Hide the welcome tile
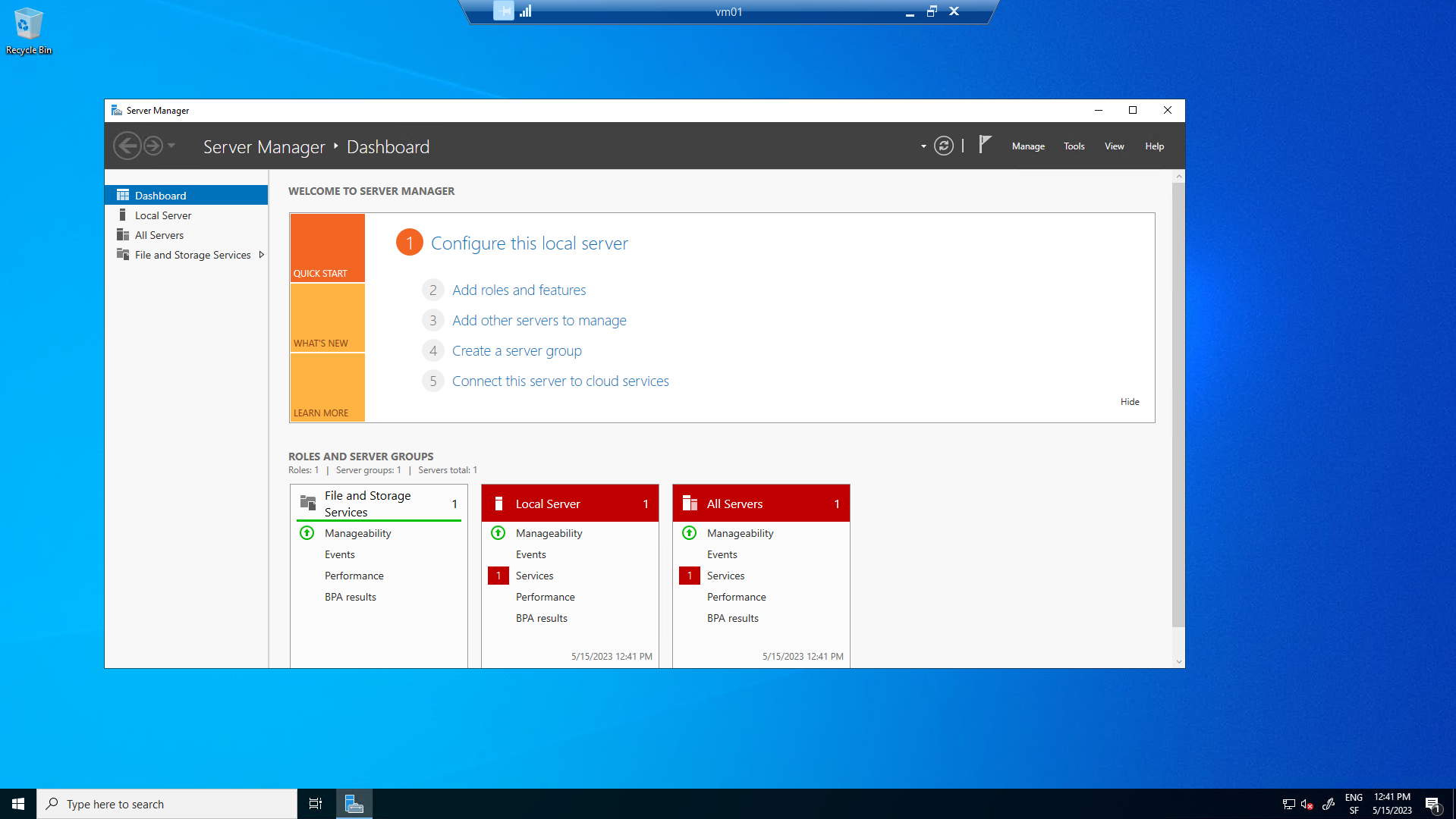The width and height of the screenshot is (1456, 819). [x=1130, y=401]
